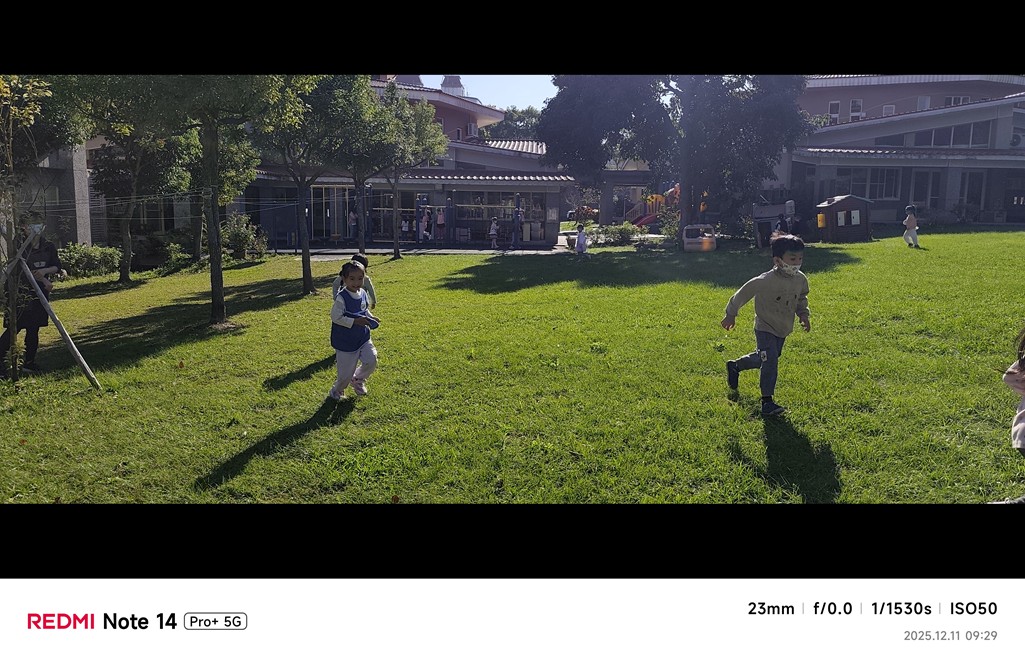Image resolution: width=1025 pixels, height=664 pixels.
Task: Select the small brown playhouse
Action: (844, 218)
